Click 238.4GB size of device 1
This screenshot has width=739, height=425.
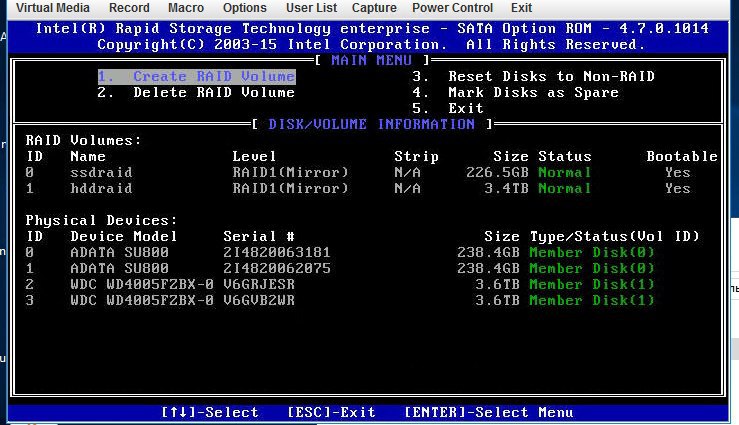pos(488,269)
